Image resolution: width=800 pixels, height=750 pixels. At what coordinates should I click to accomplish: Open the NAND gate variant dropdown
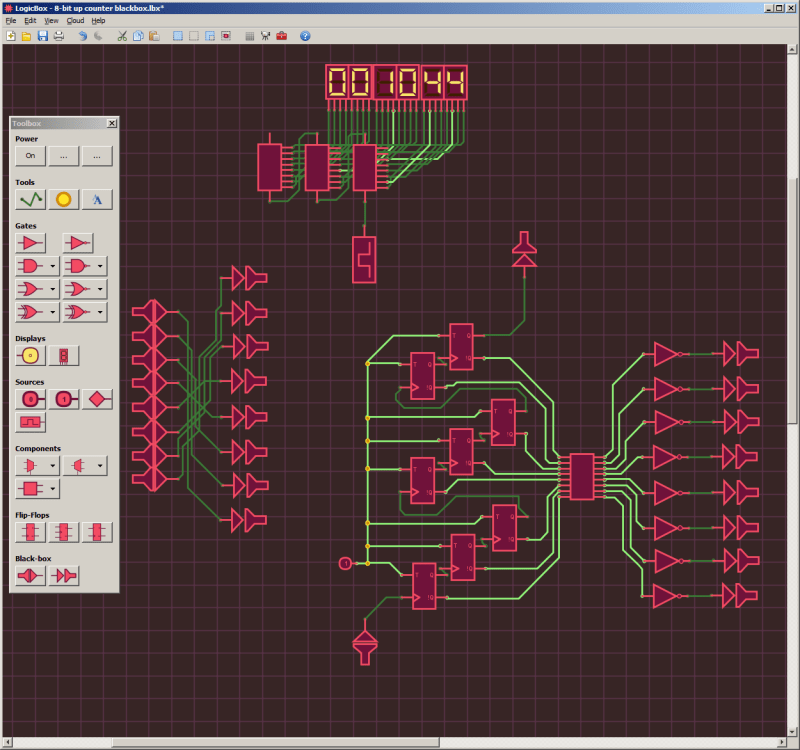click(x=100, y=265)
